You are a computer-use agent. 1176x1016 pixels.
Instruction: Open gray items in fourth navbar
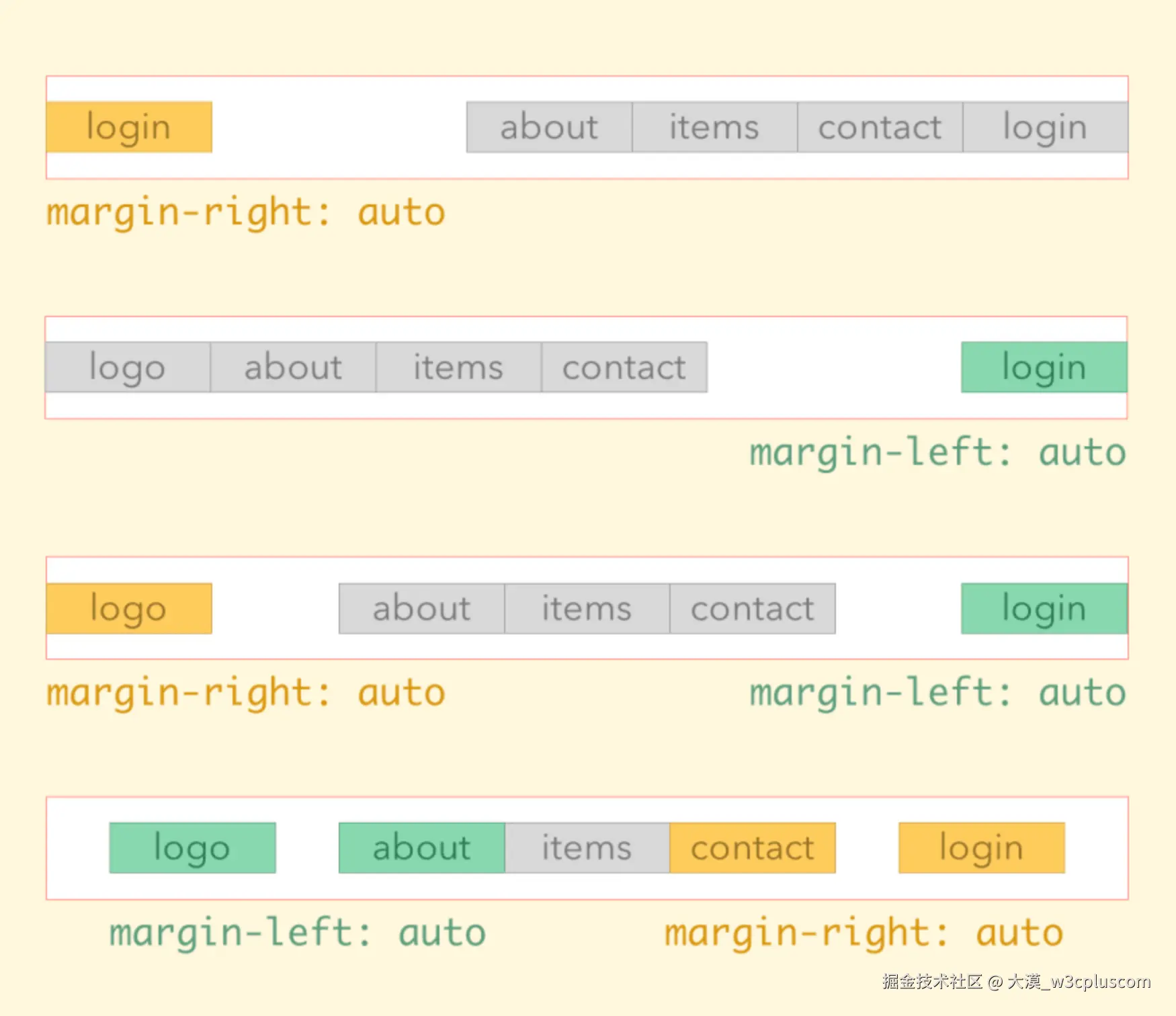click(587, 848)
